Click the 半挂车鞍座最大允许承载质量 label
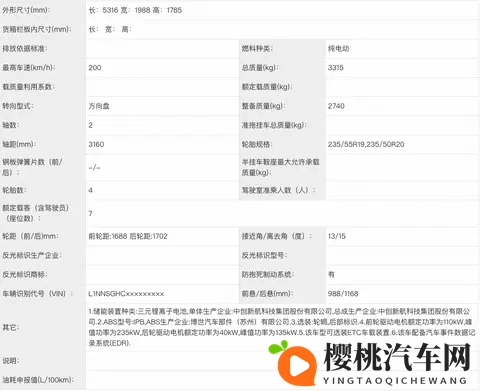This screenshot has width=480, height=391. (281, 167)
